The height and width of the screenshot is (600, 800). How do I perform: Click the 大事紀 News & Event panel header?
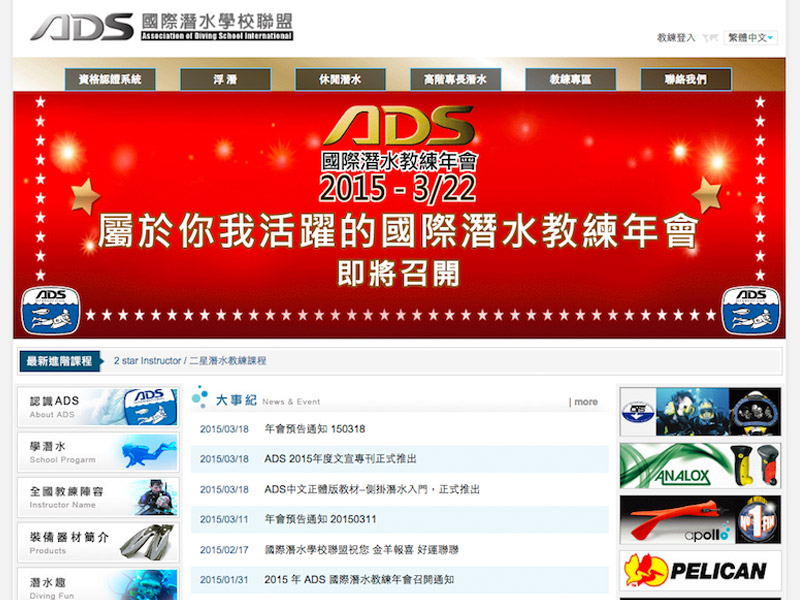click(238, 399)
